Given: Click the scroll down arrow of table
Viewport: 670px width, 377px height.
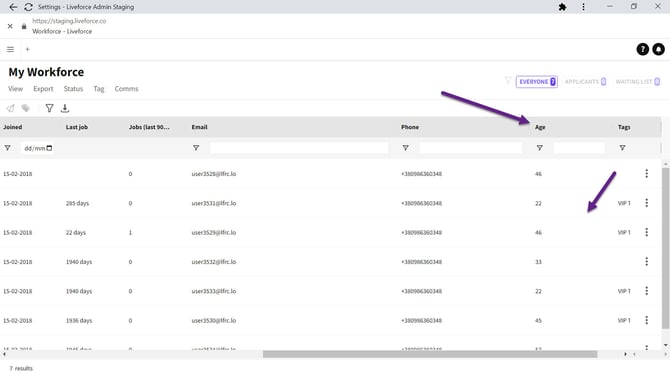Looking at the screenshot, I should [x=665, y=345].
